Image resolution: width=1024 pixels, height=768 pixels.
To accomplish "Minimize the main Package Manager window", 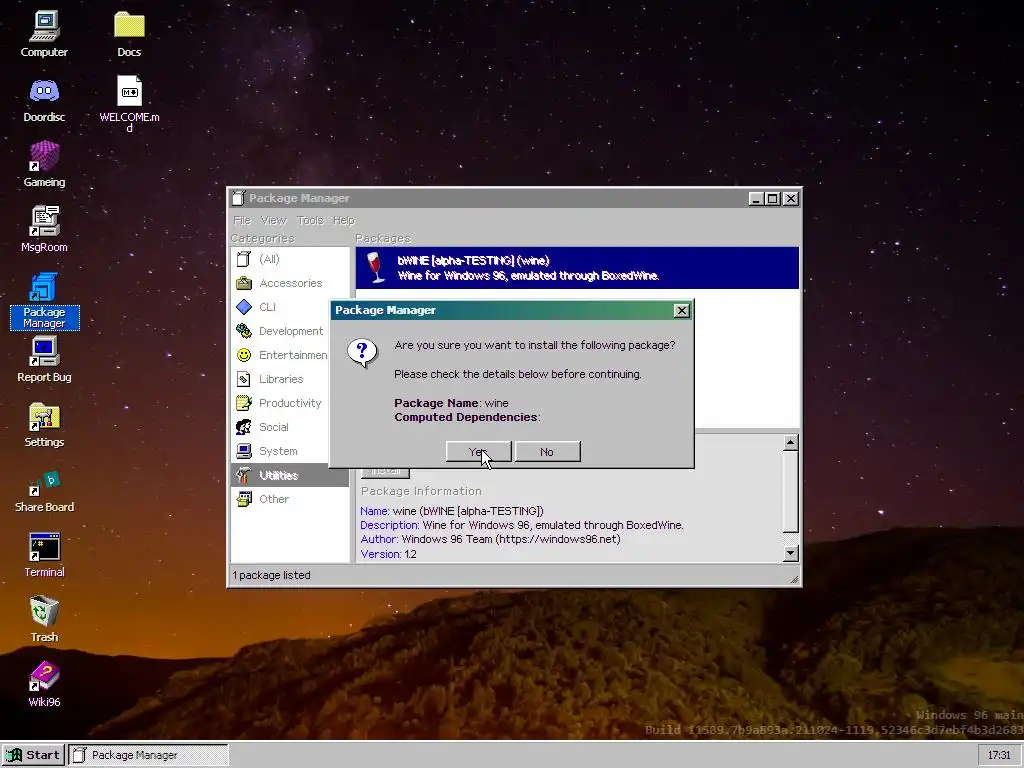I will 756,199.
